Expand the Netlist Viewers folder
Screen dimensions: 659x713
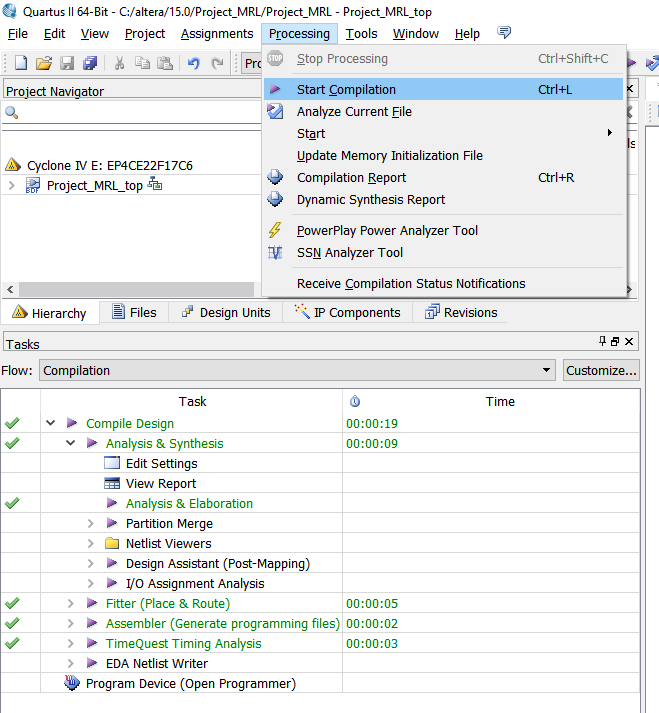pyautogui.click(x=91, y=543)
